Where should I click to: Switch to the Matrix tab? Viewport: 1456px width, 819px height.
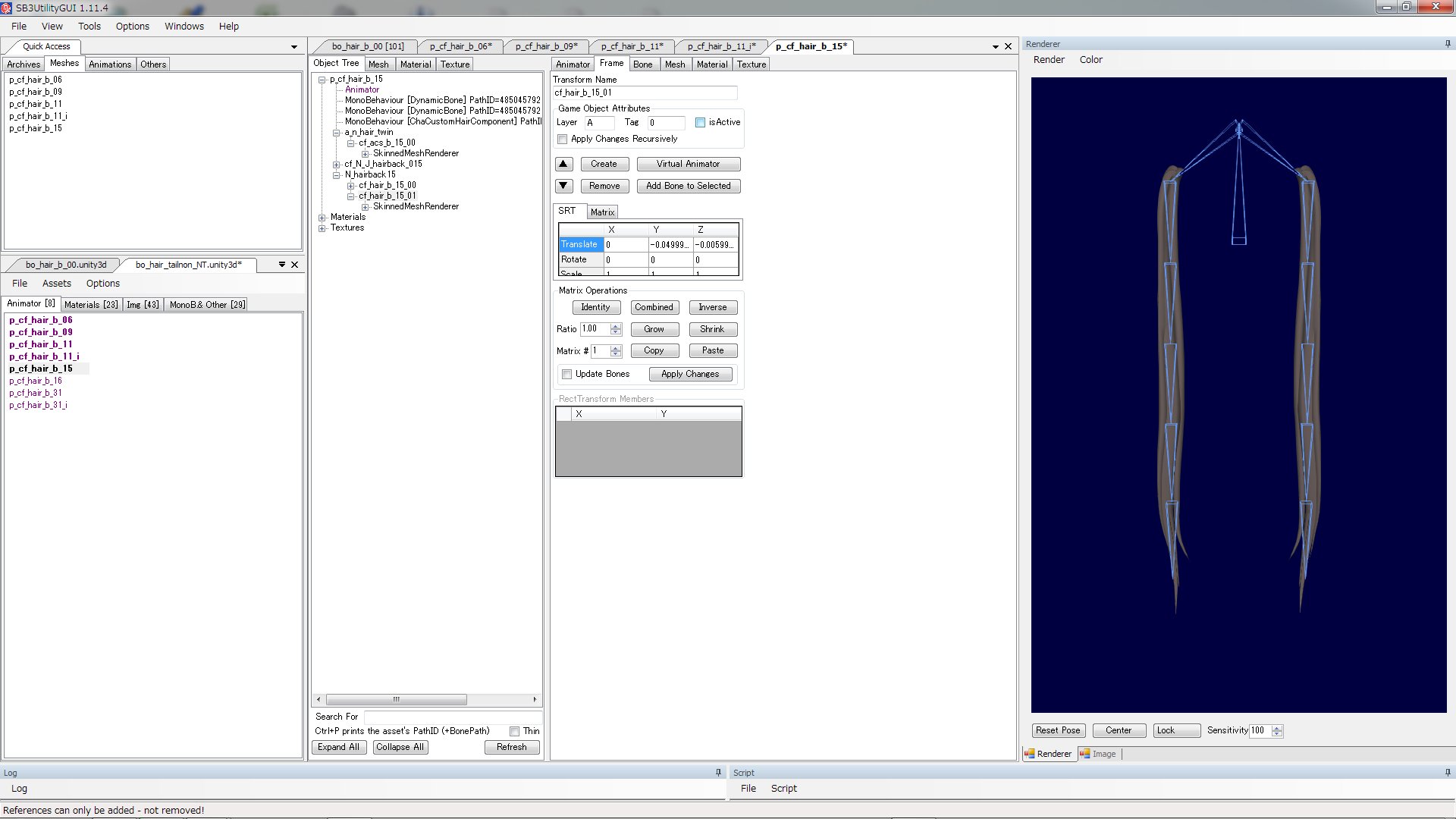[602, 212]
